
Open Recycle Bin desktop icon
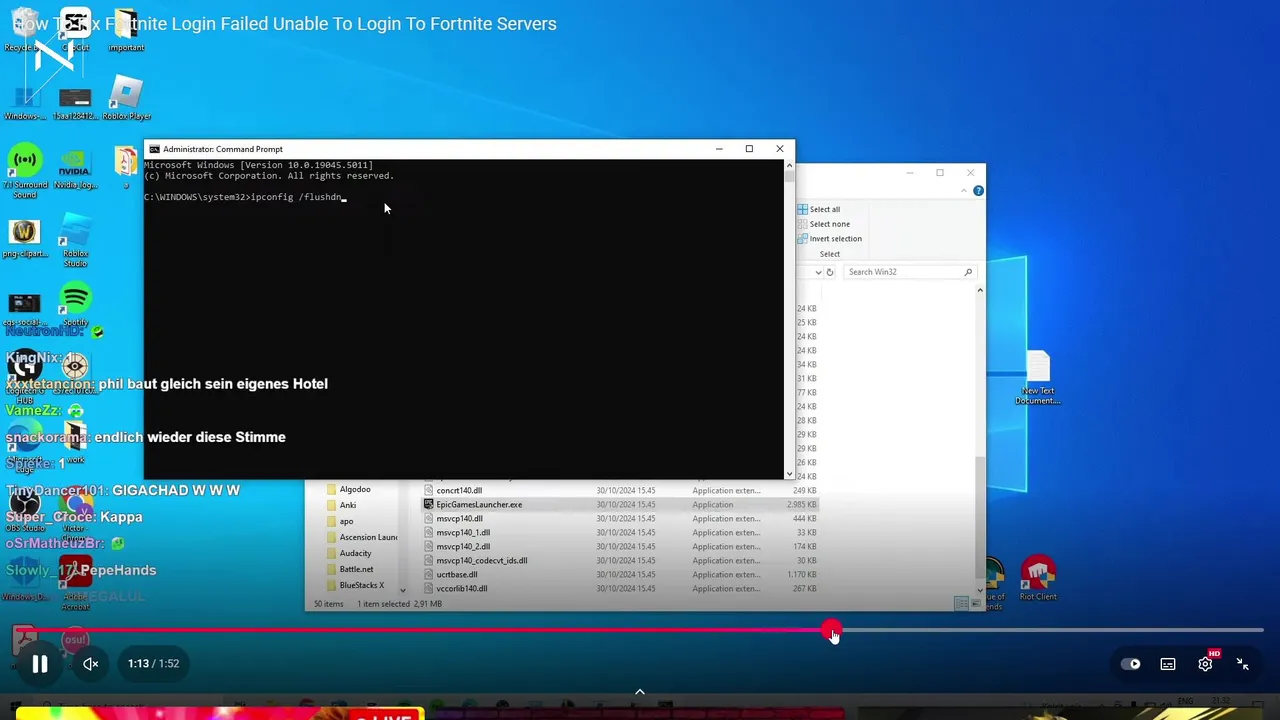coord(24,30)
